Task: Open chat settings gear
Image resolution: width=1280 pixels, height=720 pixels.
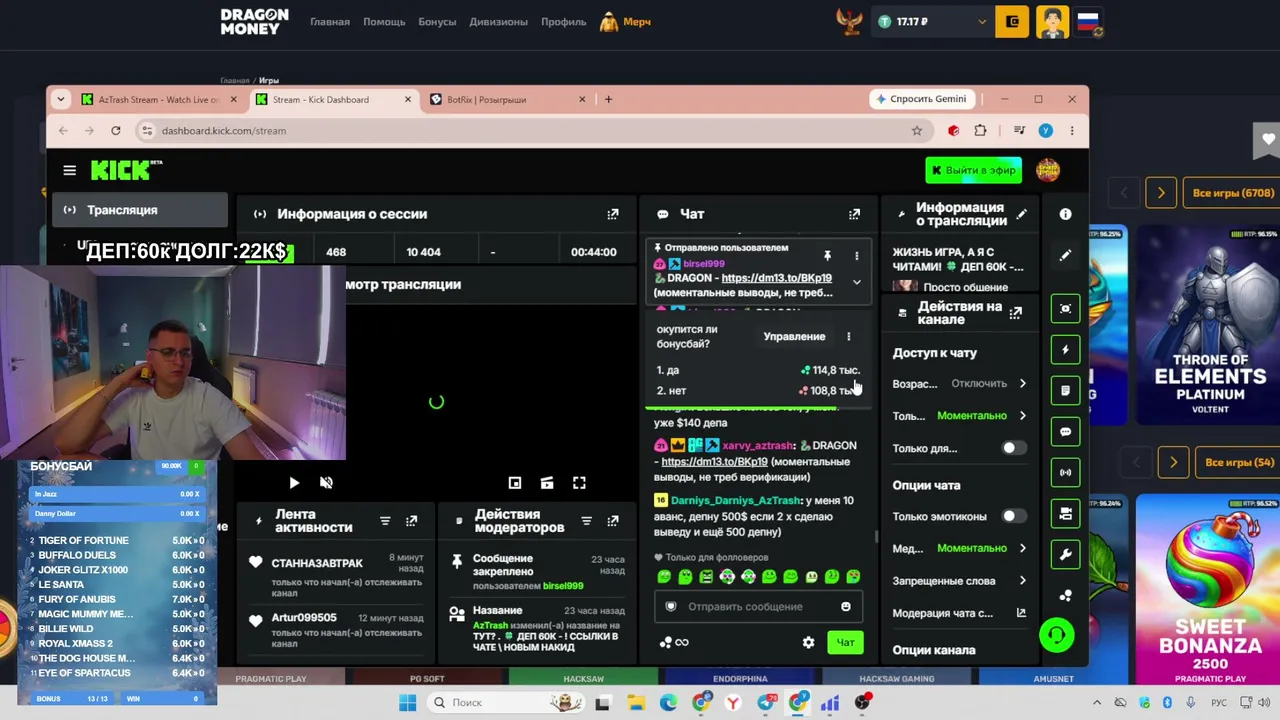Action: coord(808,642)
